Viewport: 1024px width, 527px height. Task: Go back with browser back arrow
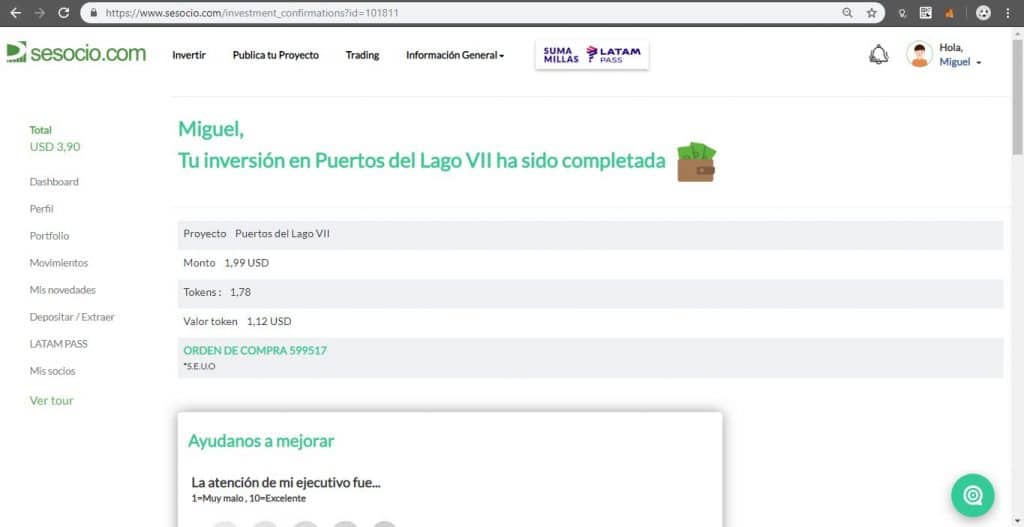pos(16,12)
